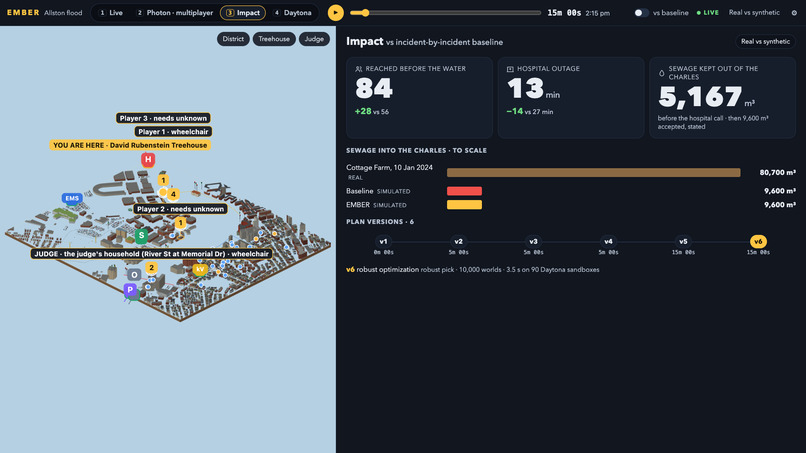
Task: Switch to the 1 Live tab
Action: point(111,13)
